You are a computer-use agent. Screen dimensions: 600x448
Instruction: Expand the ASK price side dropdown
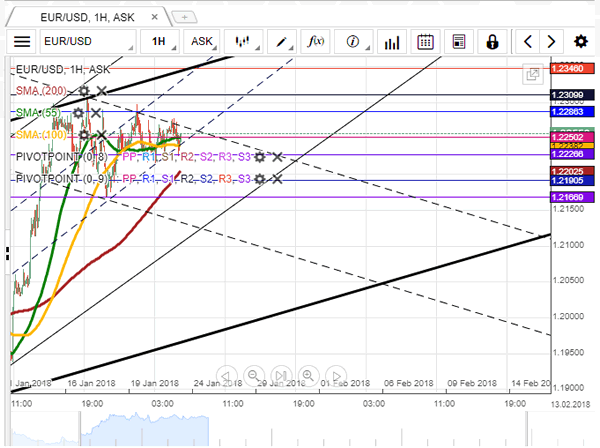(202, 42)
